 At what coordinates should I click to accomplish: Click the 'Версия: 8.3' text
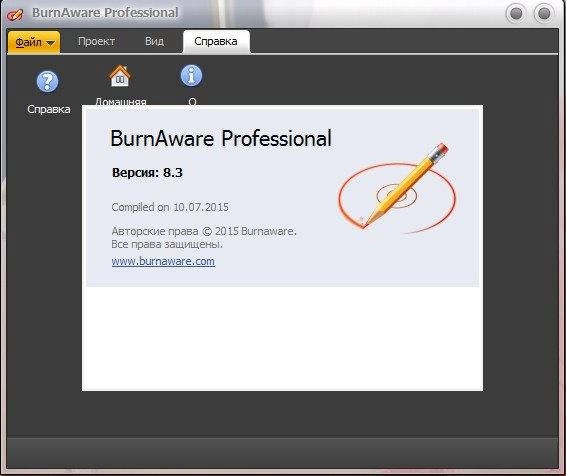[147, 173]
